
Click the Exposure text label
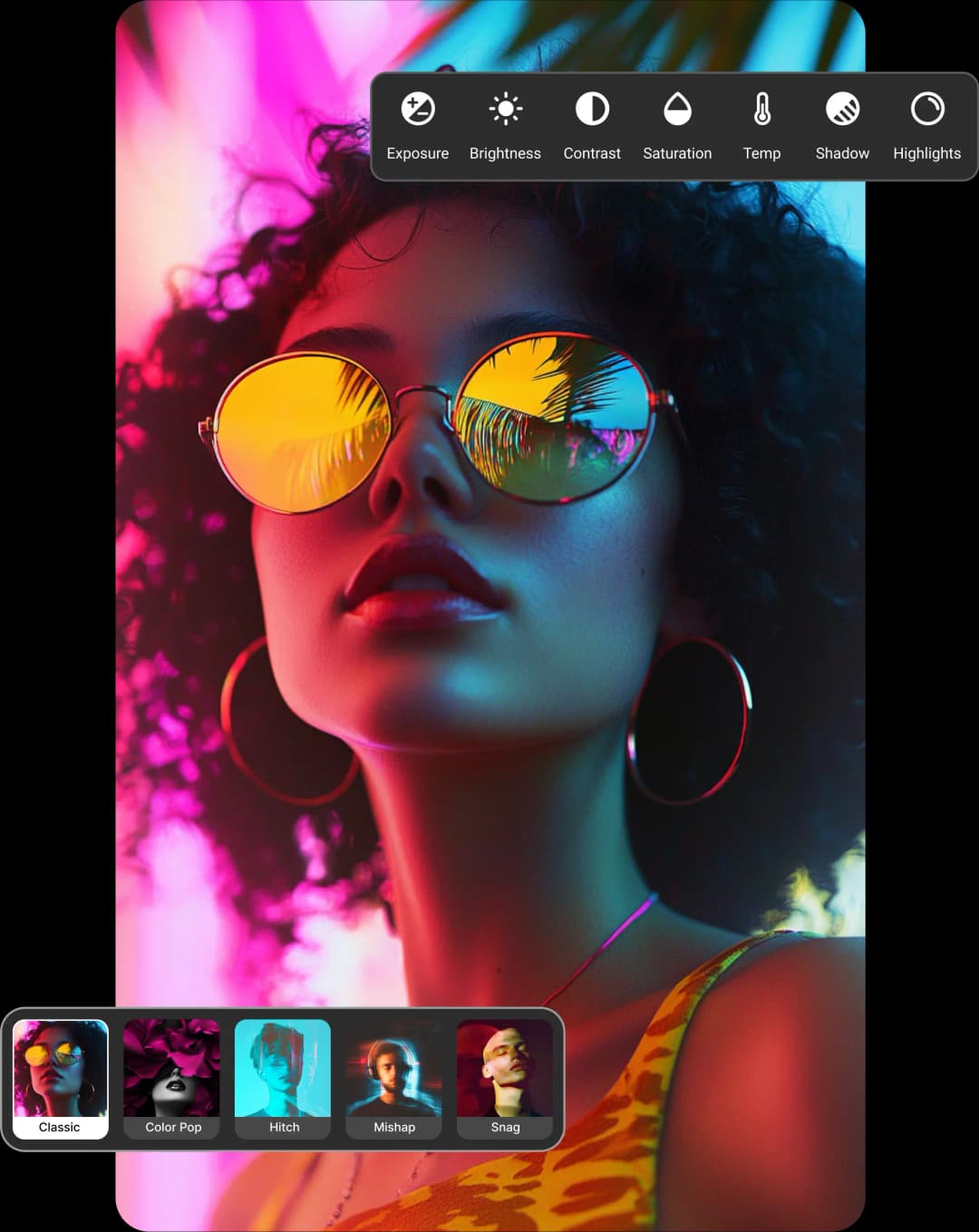(x=417, y=153)
